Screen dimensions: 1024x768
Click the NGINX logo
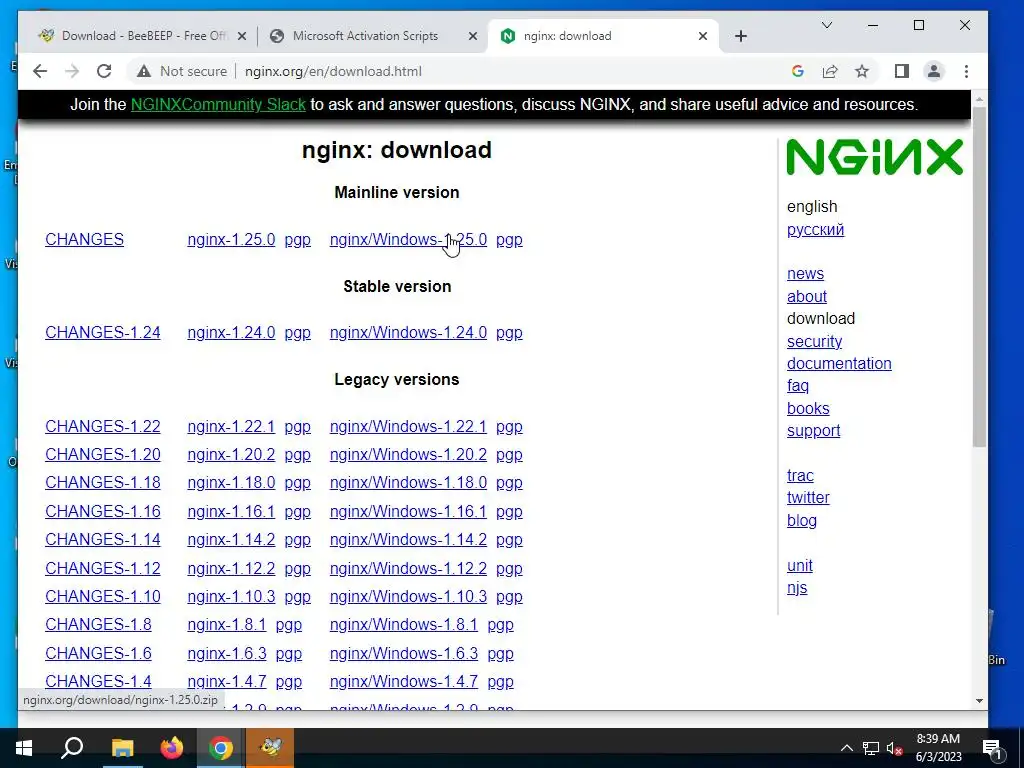click(874, 157)
